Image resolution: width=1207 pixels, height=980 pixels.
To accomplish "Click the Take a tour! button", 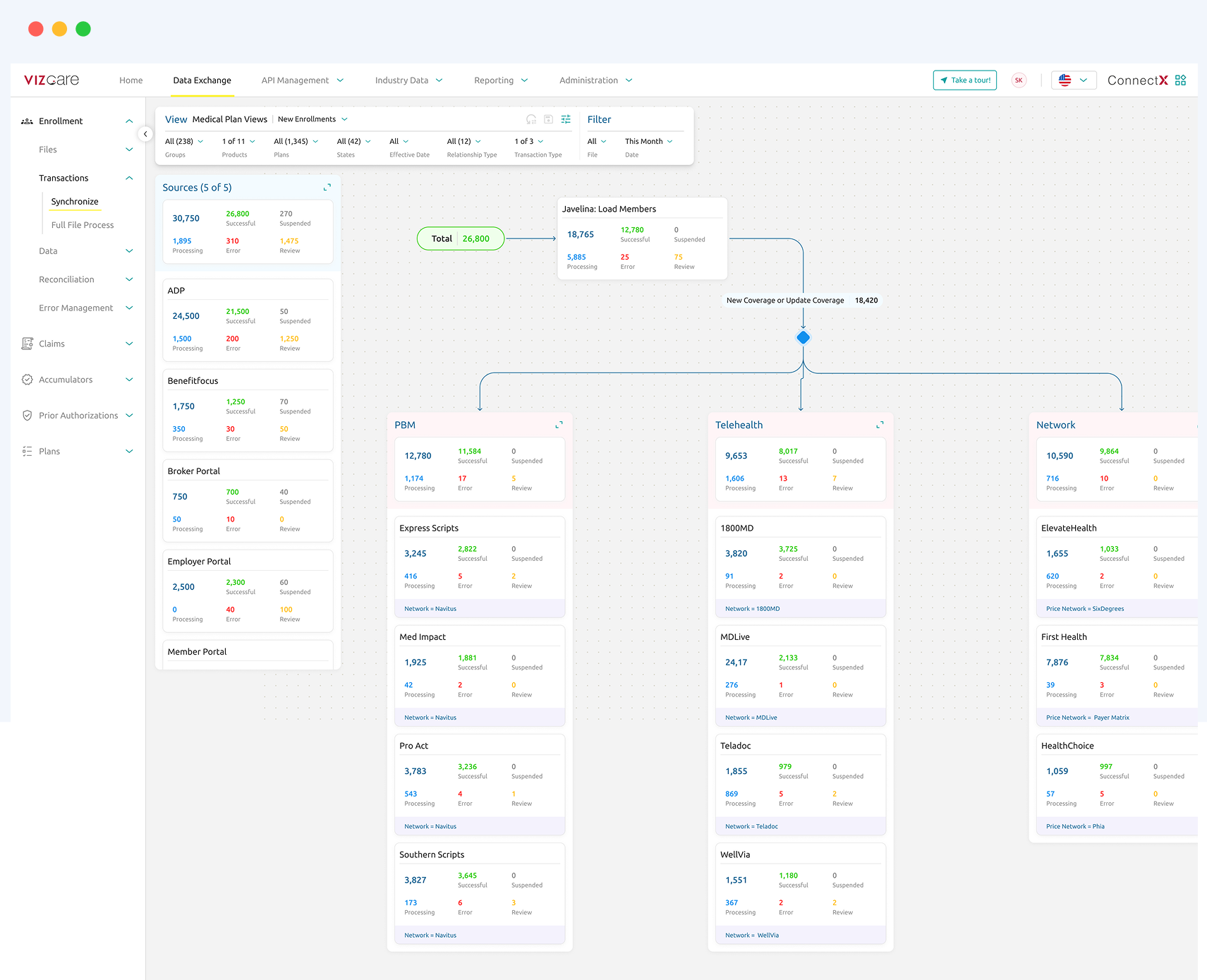I will (x=964, y=80).
